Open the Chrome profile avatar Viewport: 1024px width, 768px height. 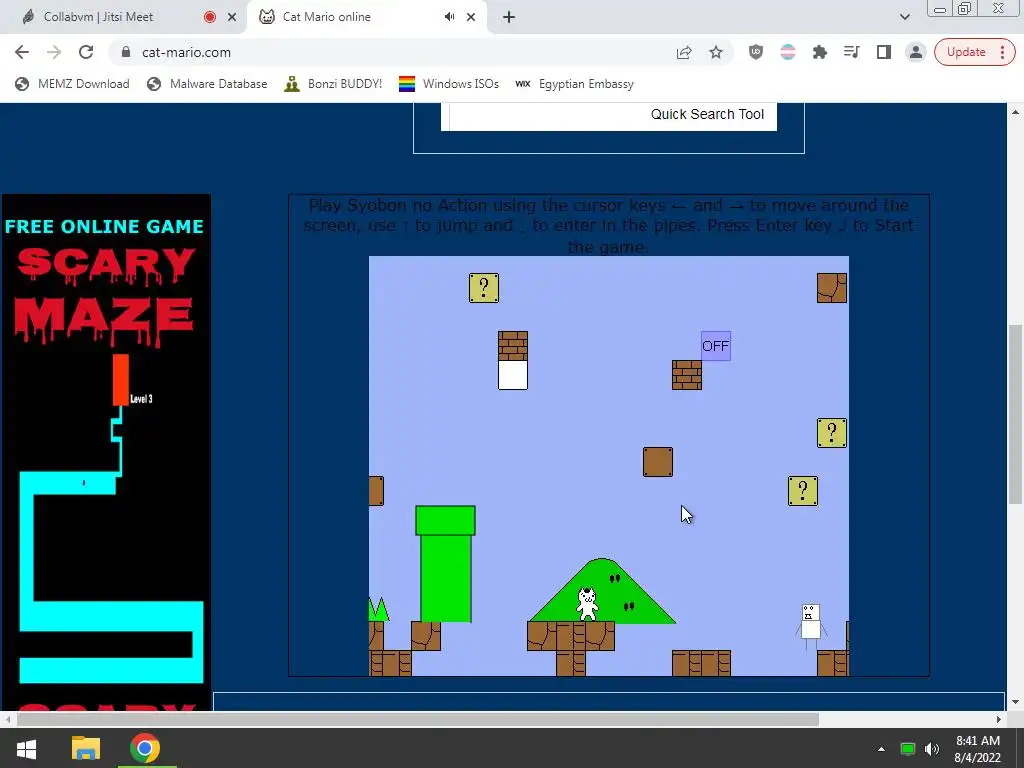point(916,52)
